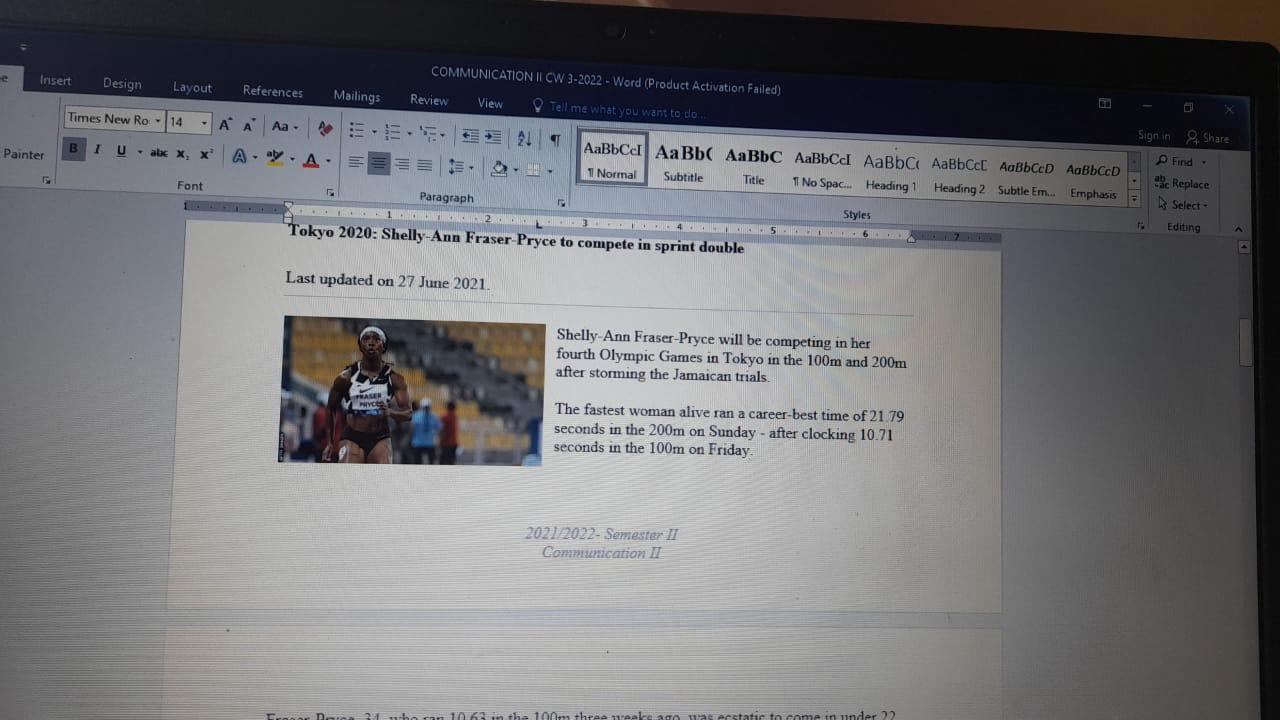Open the Mailings tab

pos(357,96)
